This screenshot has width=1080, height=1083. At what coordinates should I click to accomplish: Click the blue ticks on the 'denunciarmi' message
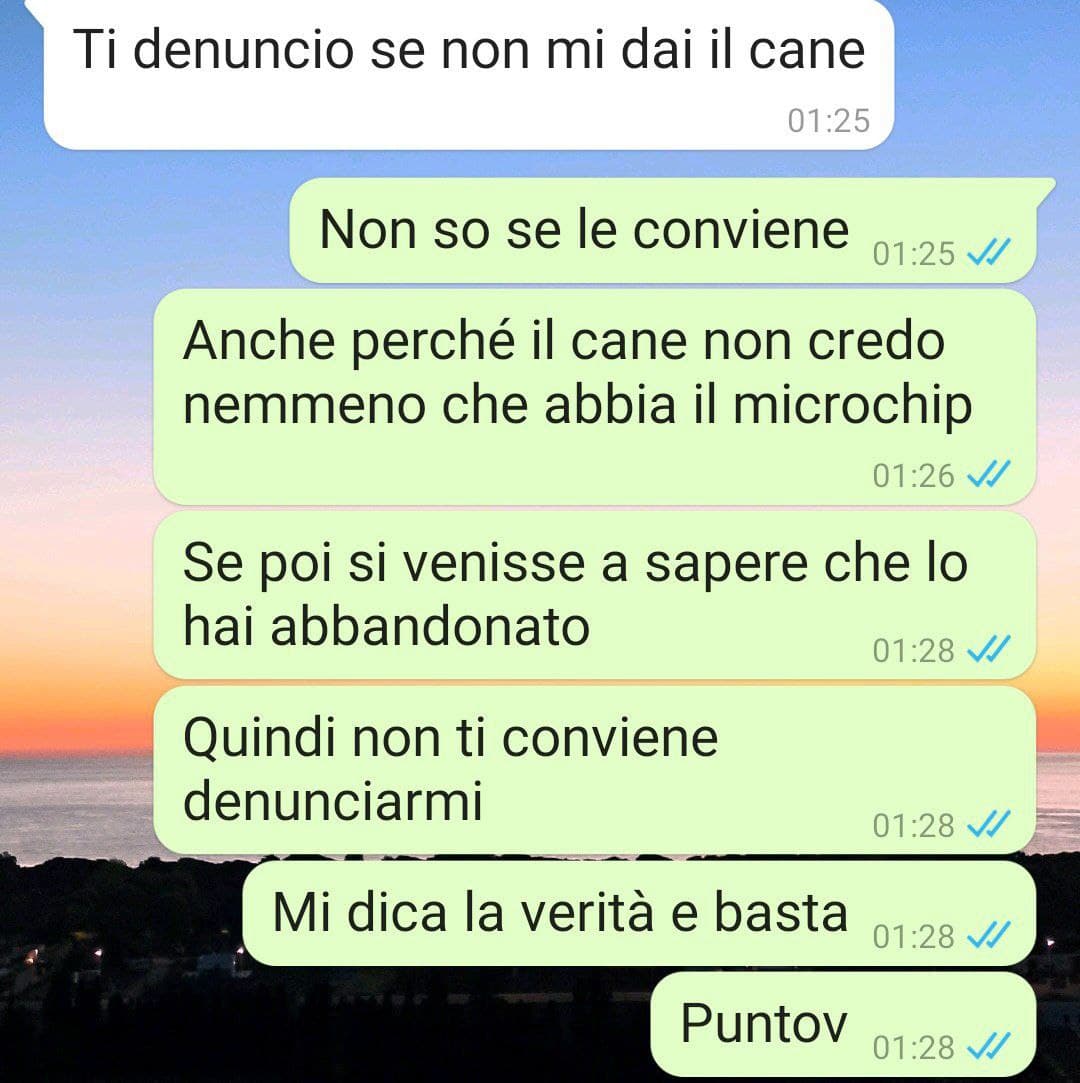pyautogui.click(x=989, y=825)
